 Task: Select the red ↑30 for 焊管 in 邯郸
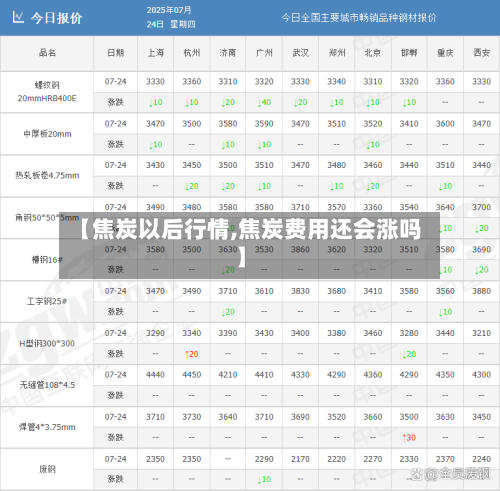409,438
